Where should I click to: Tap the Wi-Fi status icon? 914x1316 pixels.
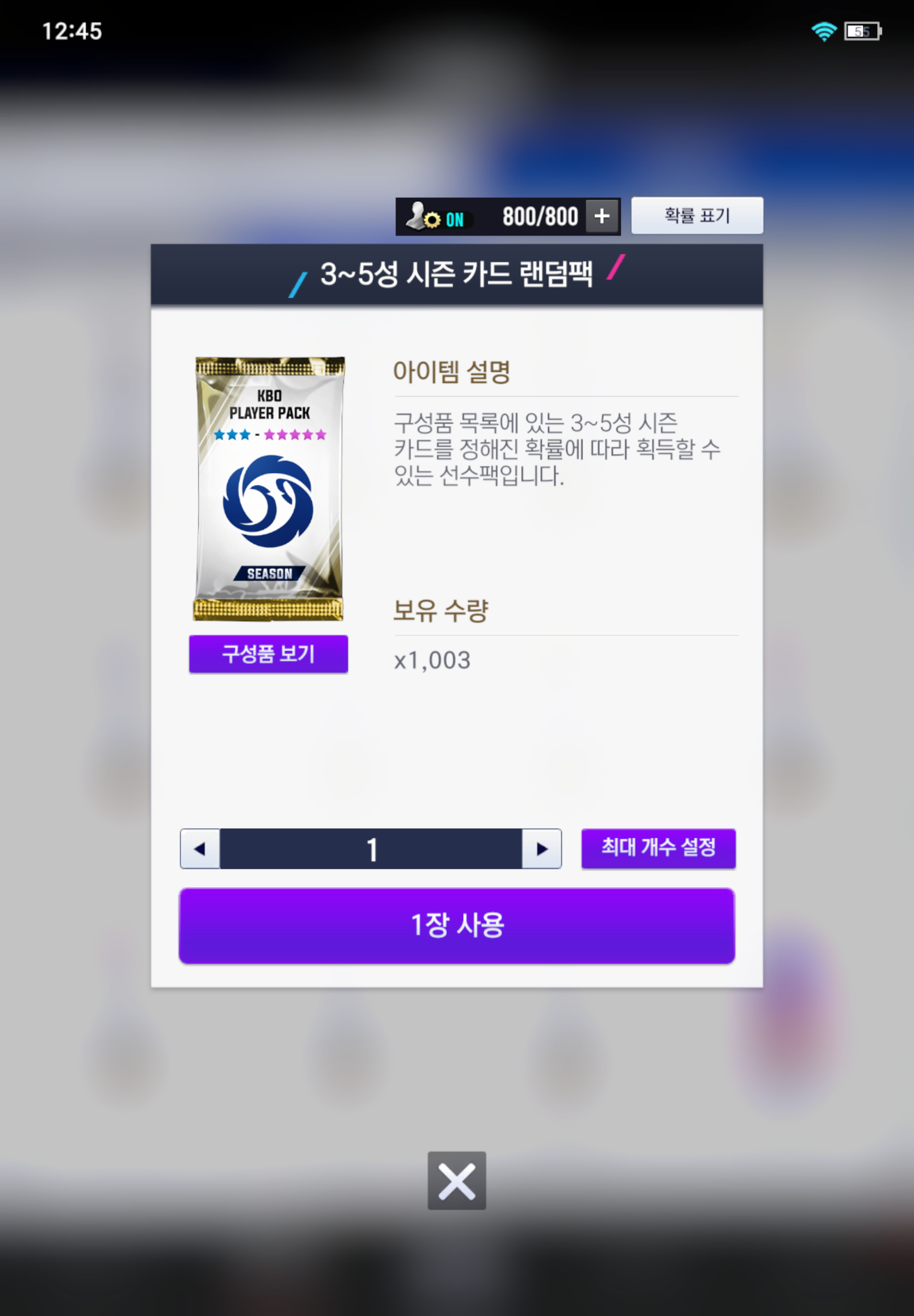point(824,31)
